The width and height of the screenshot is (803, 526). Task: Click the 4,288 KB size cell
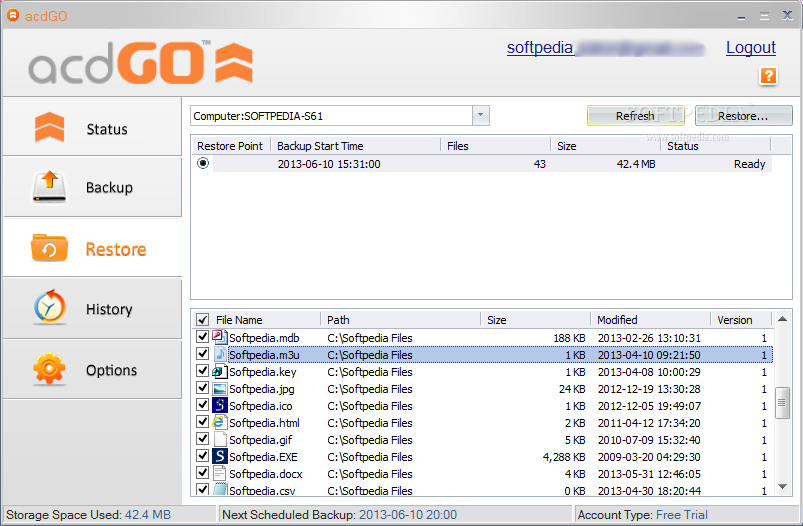click(x=564, y=457)
